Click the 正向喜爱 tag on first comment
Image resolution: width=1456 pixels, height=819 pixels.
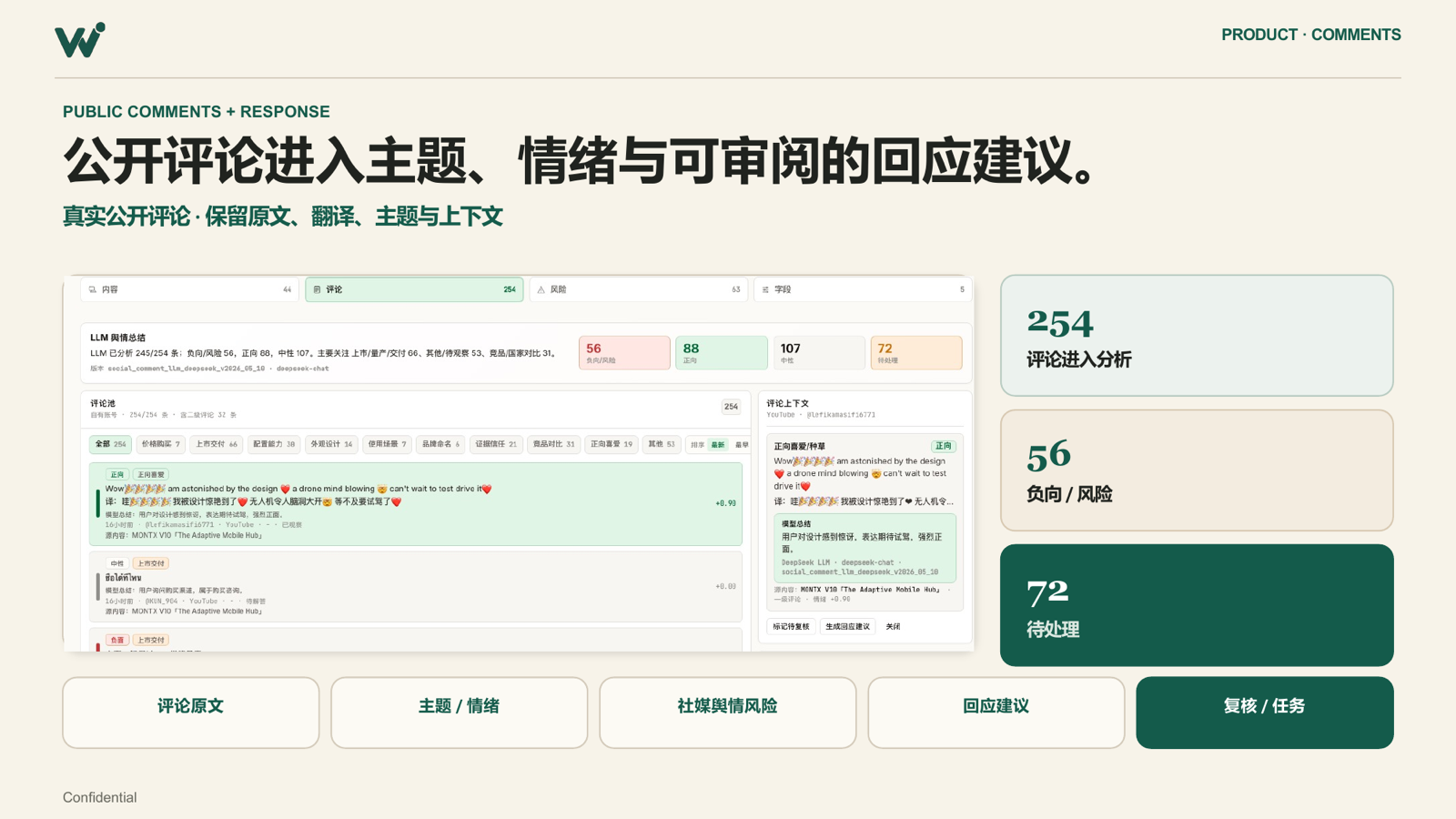150,474
